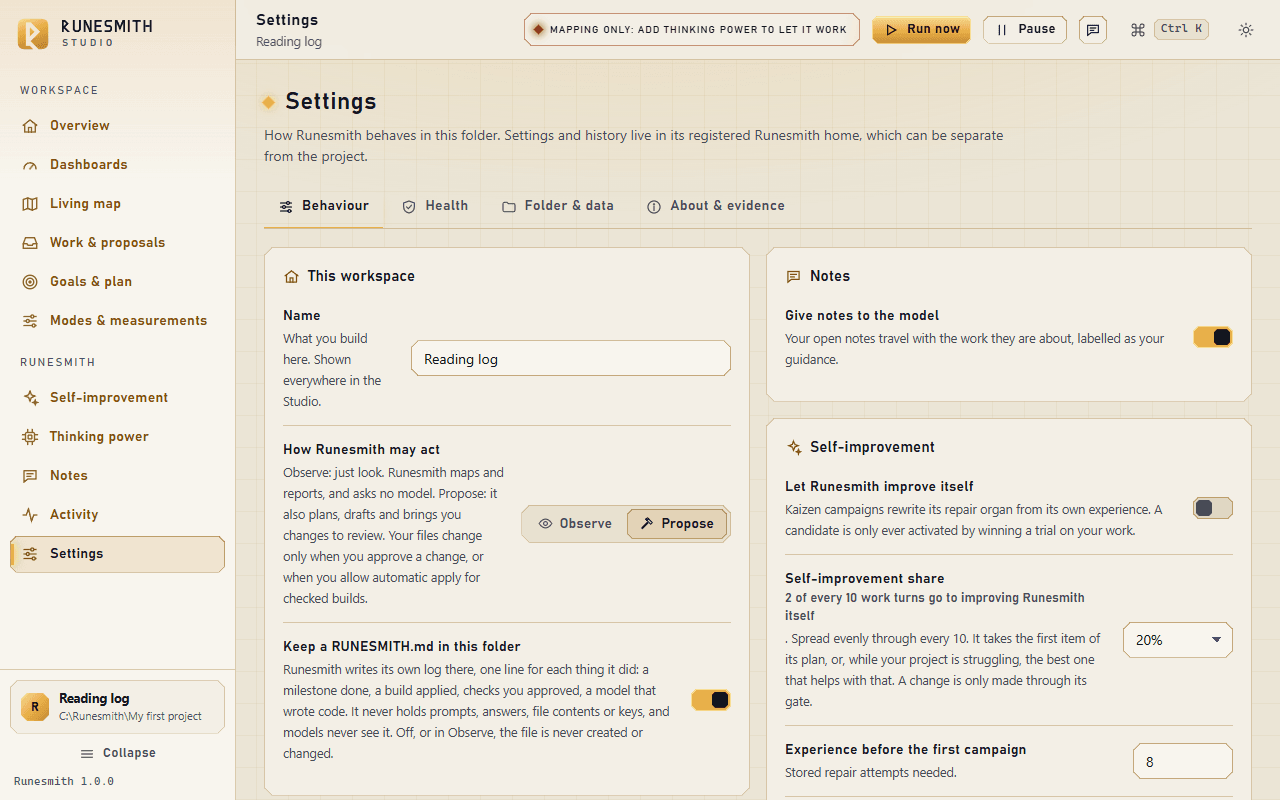1280x800 pixels.
Task: Click the Experience before first campaign field
Action: (x=1183, y=761)
